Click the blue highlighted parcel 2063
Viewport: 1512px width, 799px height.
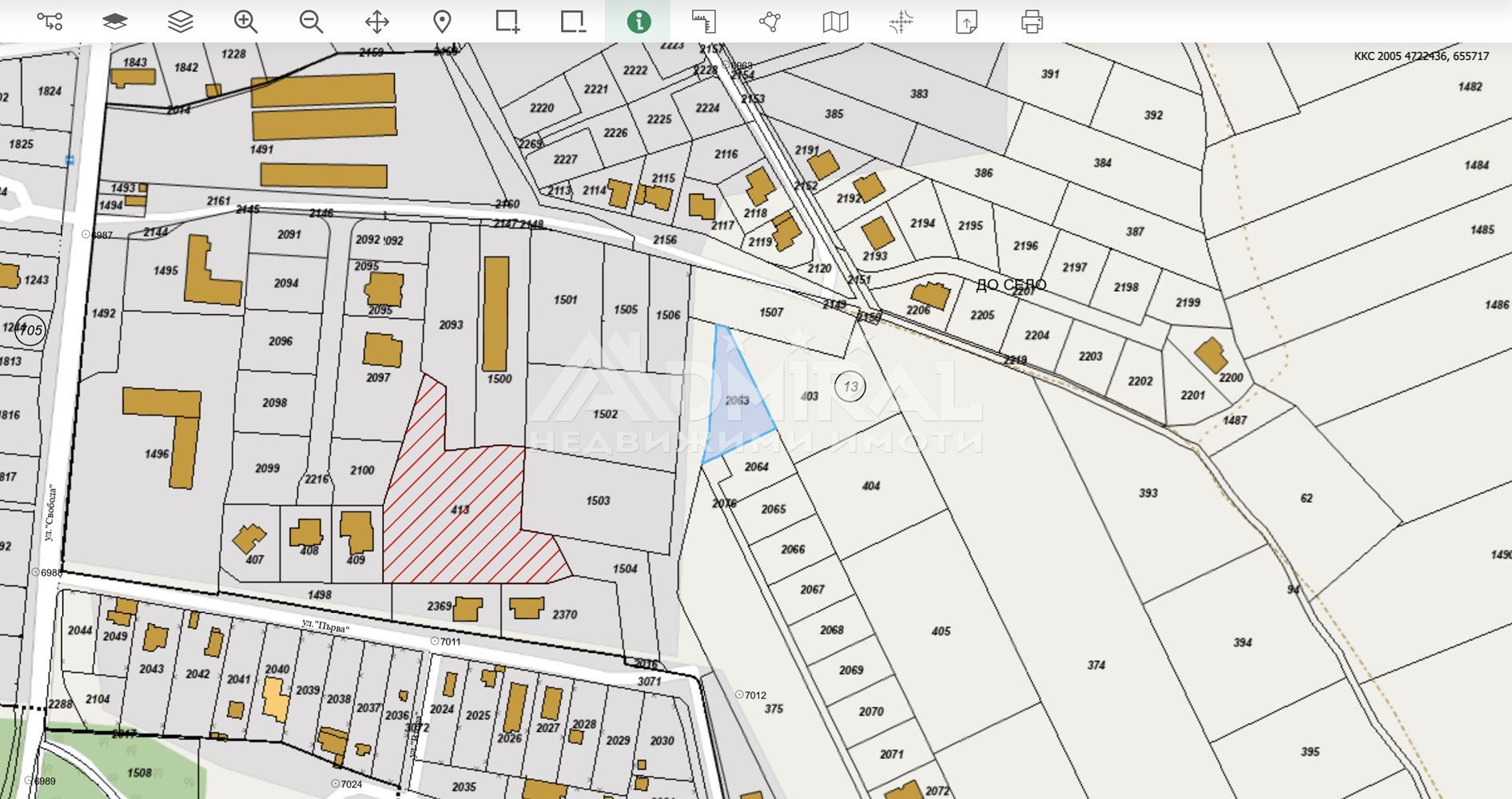(x=737, y=399)
